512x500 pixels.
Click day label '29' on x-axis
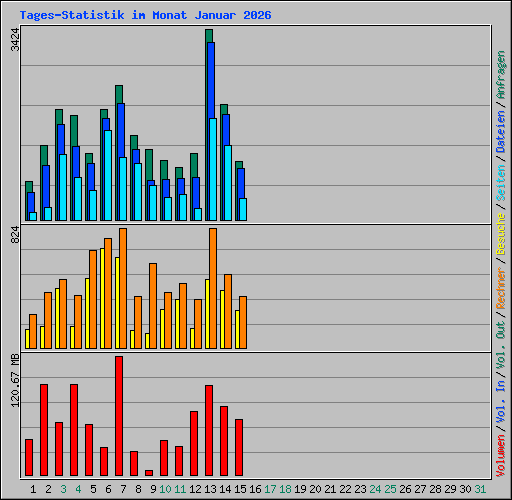(450, 489)
